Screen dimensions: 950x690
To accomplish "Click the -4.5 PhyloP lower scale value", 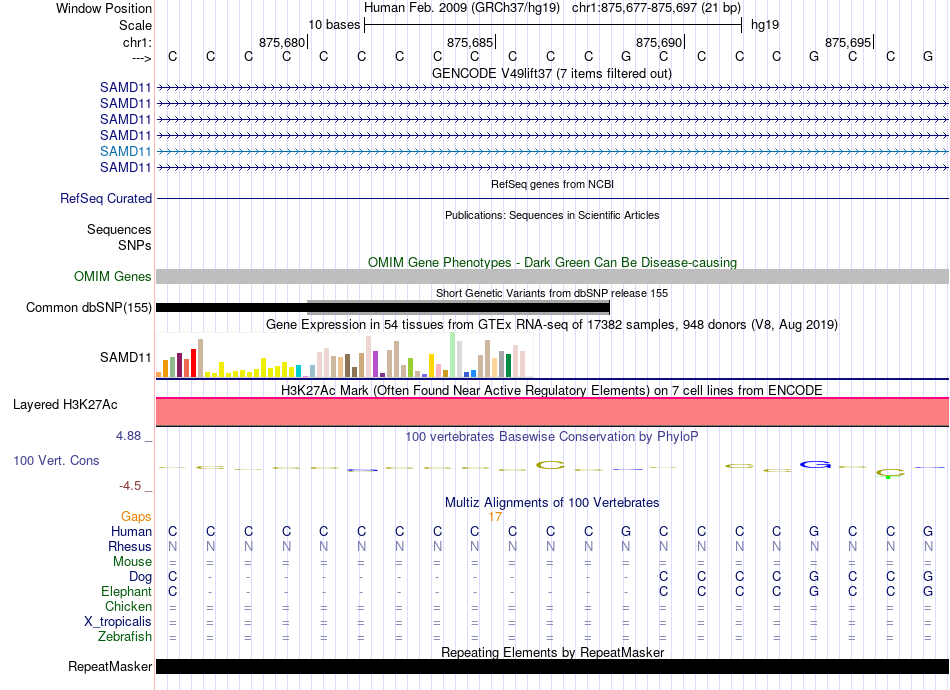I will [x=130, y=486].
